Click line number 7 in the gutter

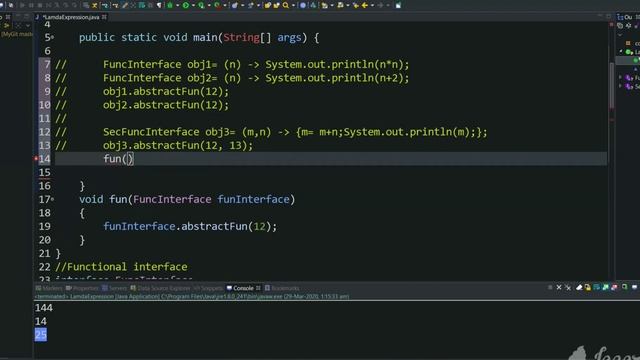pos(47,64)
